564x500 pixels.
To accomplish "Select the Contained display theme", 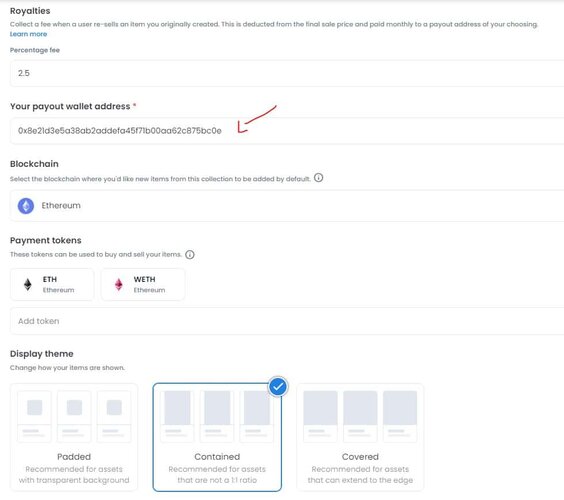I will pos(217,437).
